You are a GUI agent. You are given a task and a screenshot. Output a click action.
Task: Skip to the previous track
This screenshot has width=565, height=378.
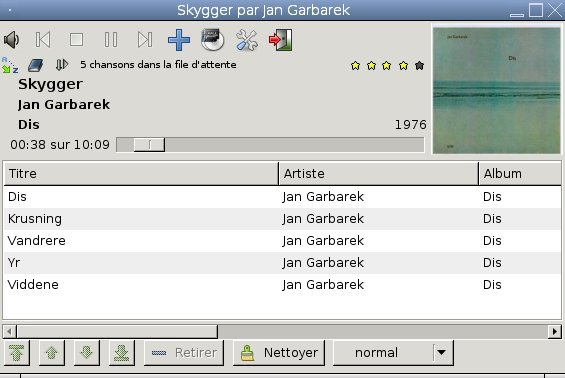pos(43,40)
